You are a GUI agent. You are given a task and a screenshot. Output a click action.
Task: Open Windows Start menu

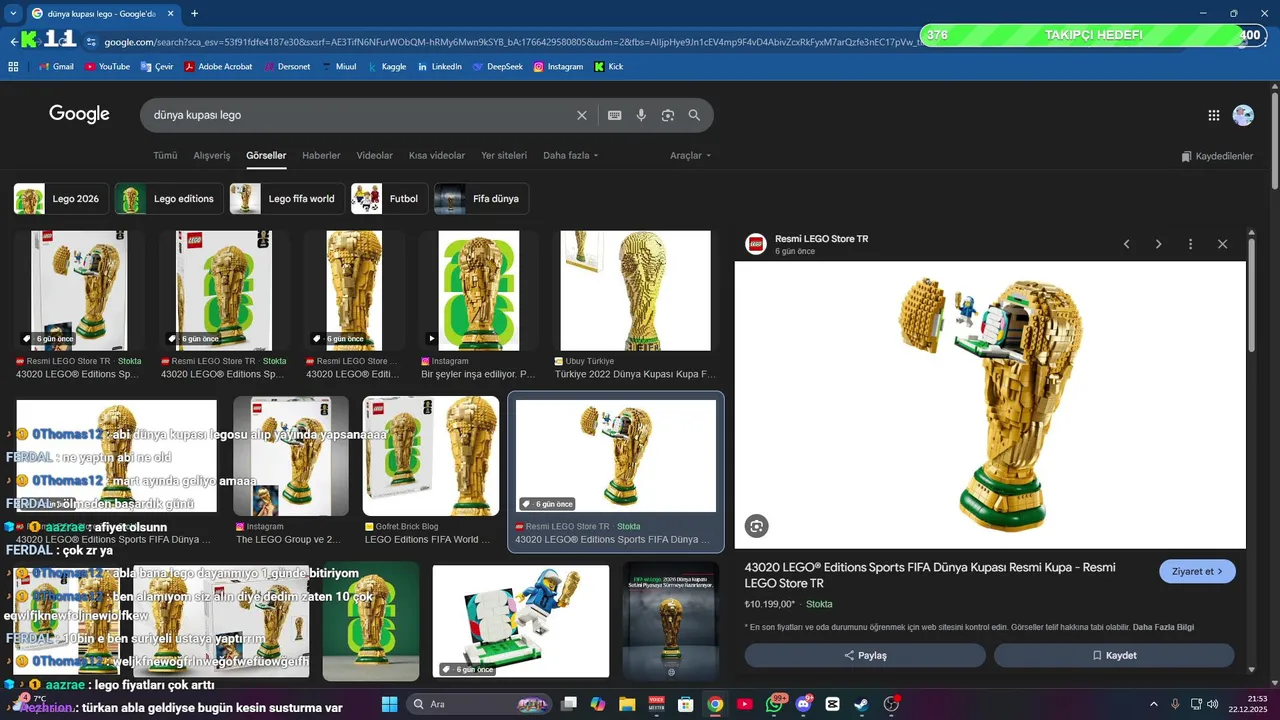[x=389, y=704]
